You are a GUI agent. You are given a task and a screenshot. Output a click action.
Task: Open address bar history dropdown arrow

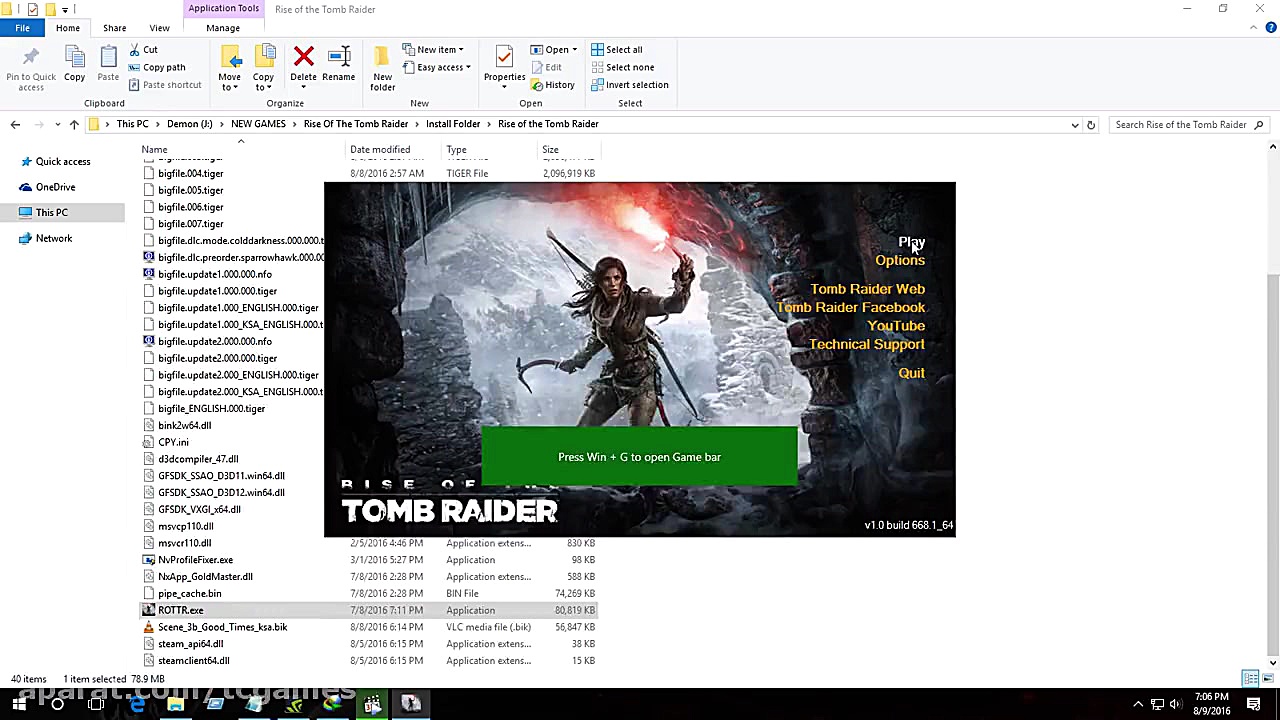pos(1075,125)
